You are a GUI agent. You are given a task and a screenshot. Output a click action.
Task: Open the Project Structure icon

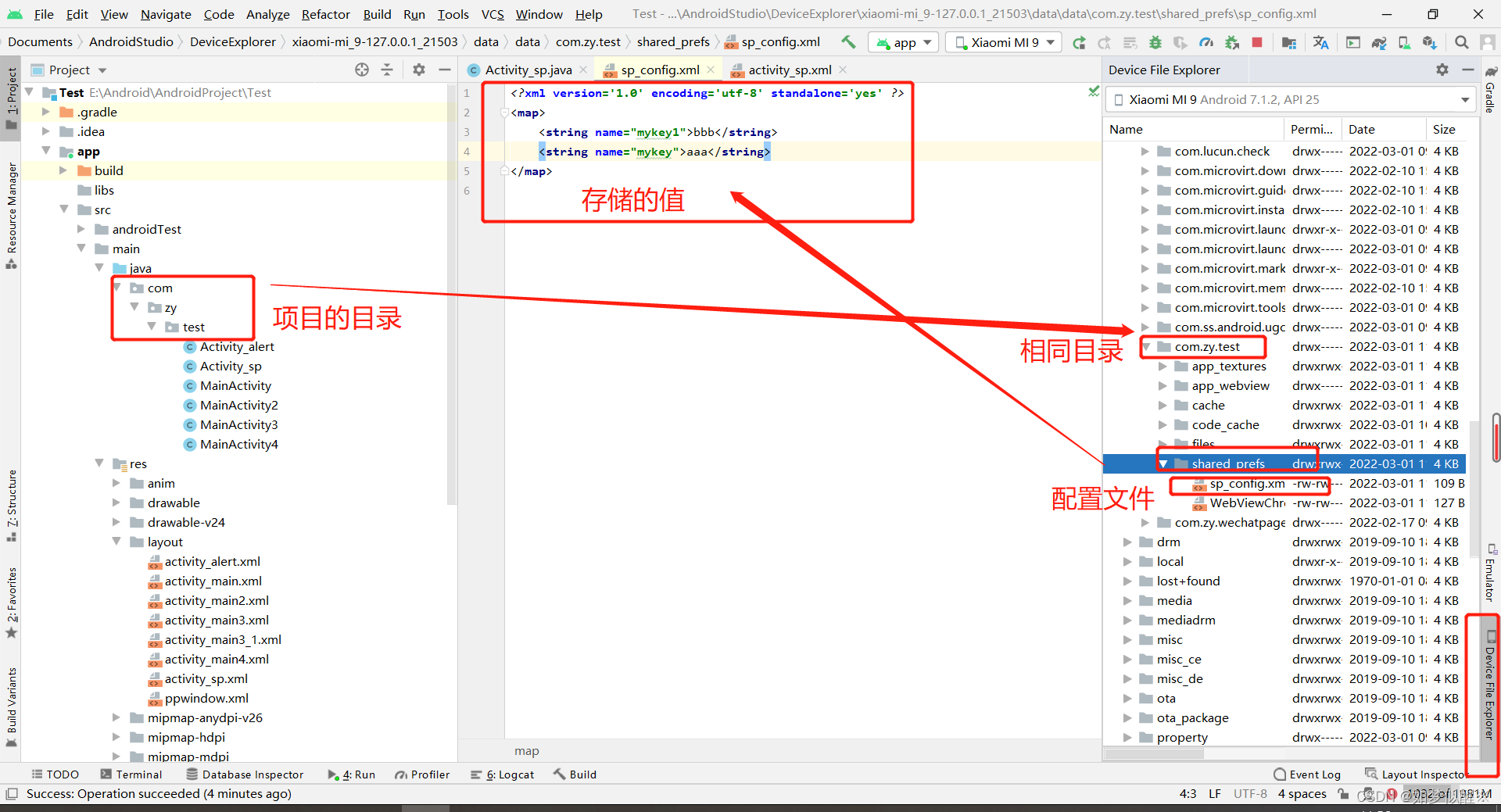[x=1289, y=42]
